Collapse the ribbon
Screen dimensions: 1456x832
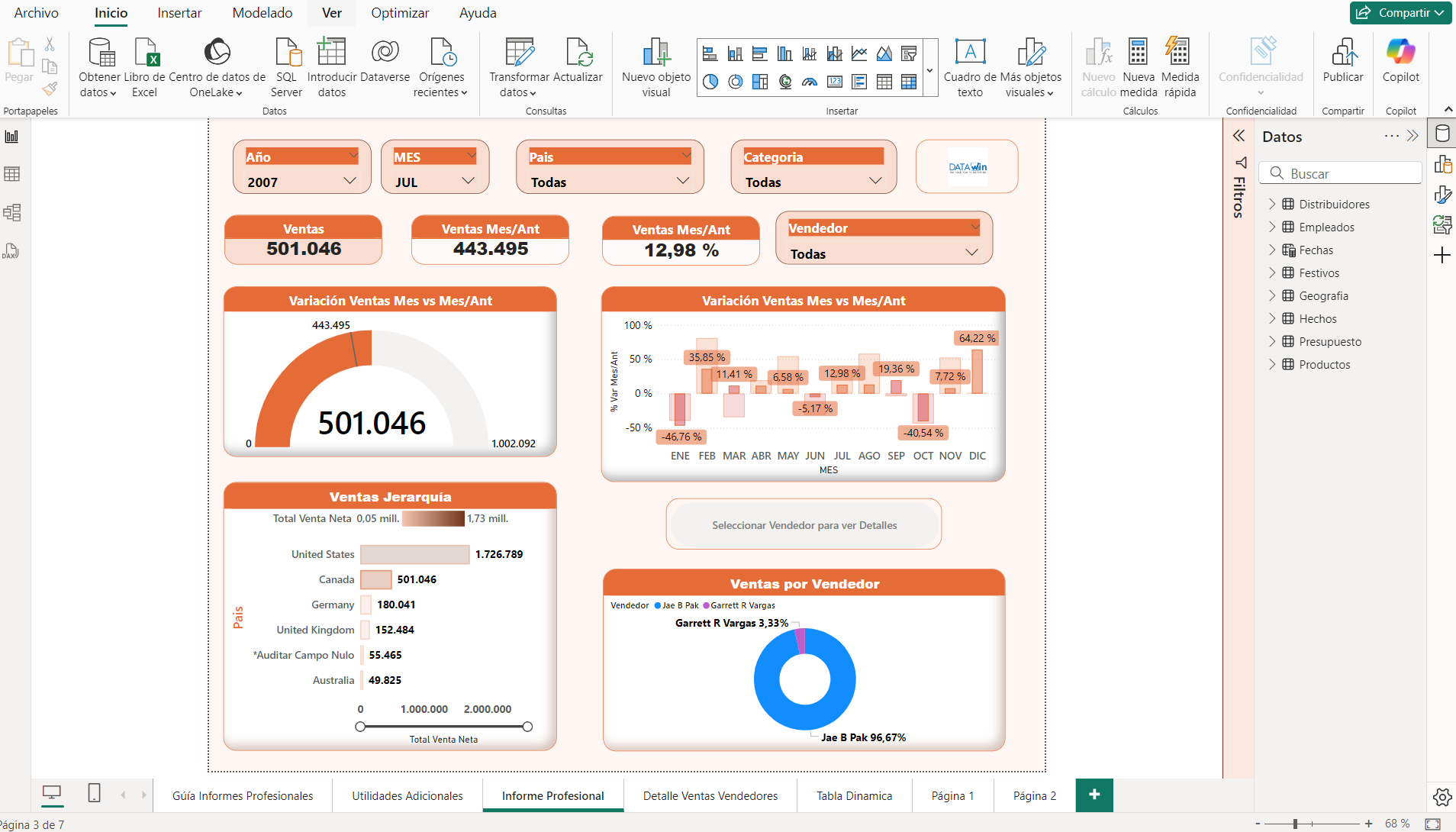point(1448,110)
